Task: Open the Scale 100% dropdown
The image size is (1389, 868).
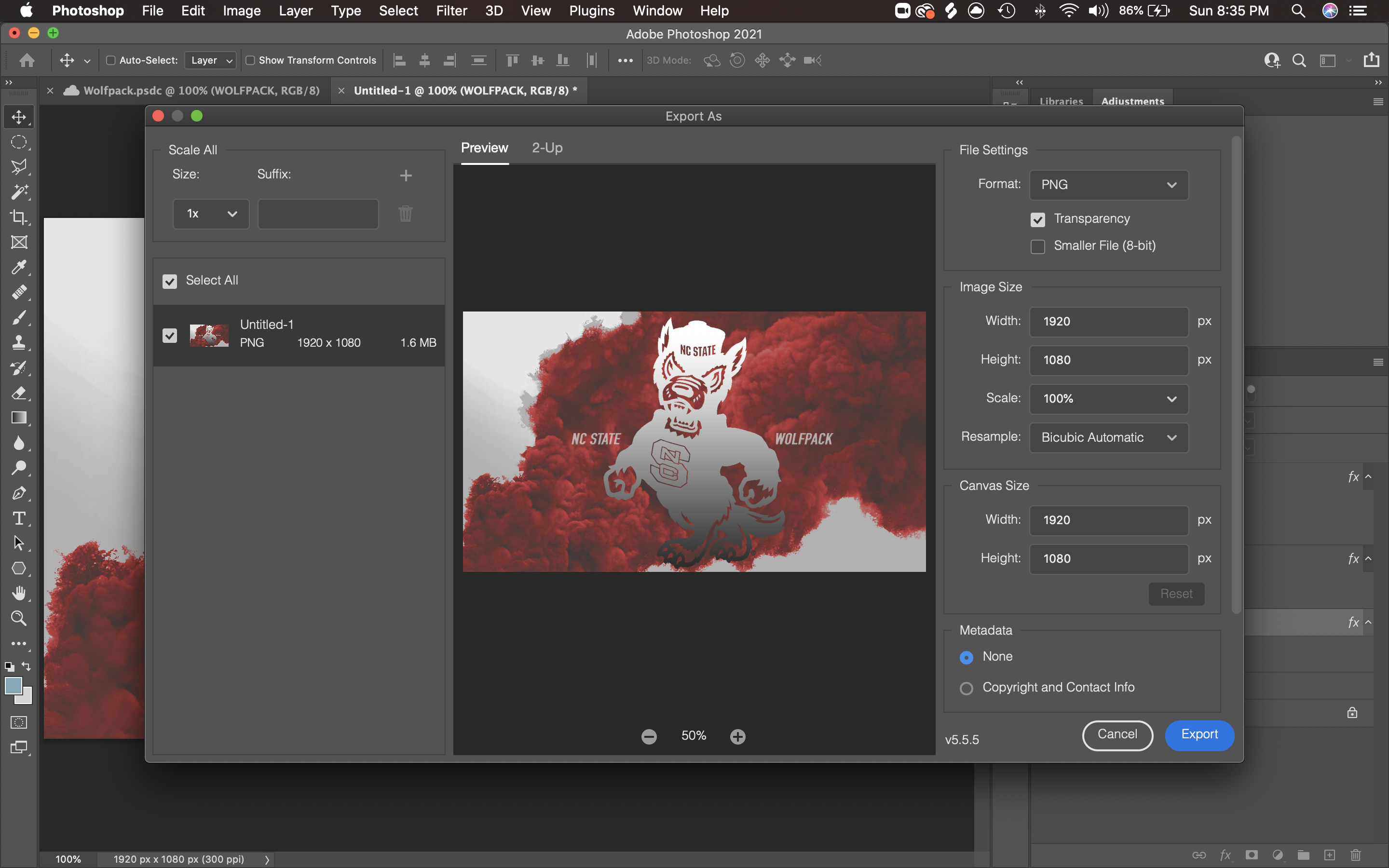Action: click(1109, 399)
